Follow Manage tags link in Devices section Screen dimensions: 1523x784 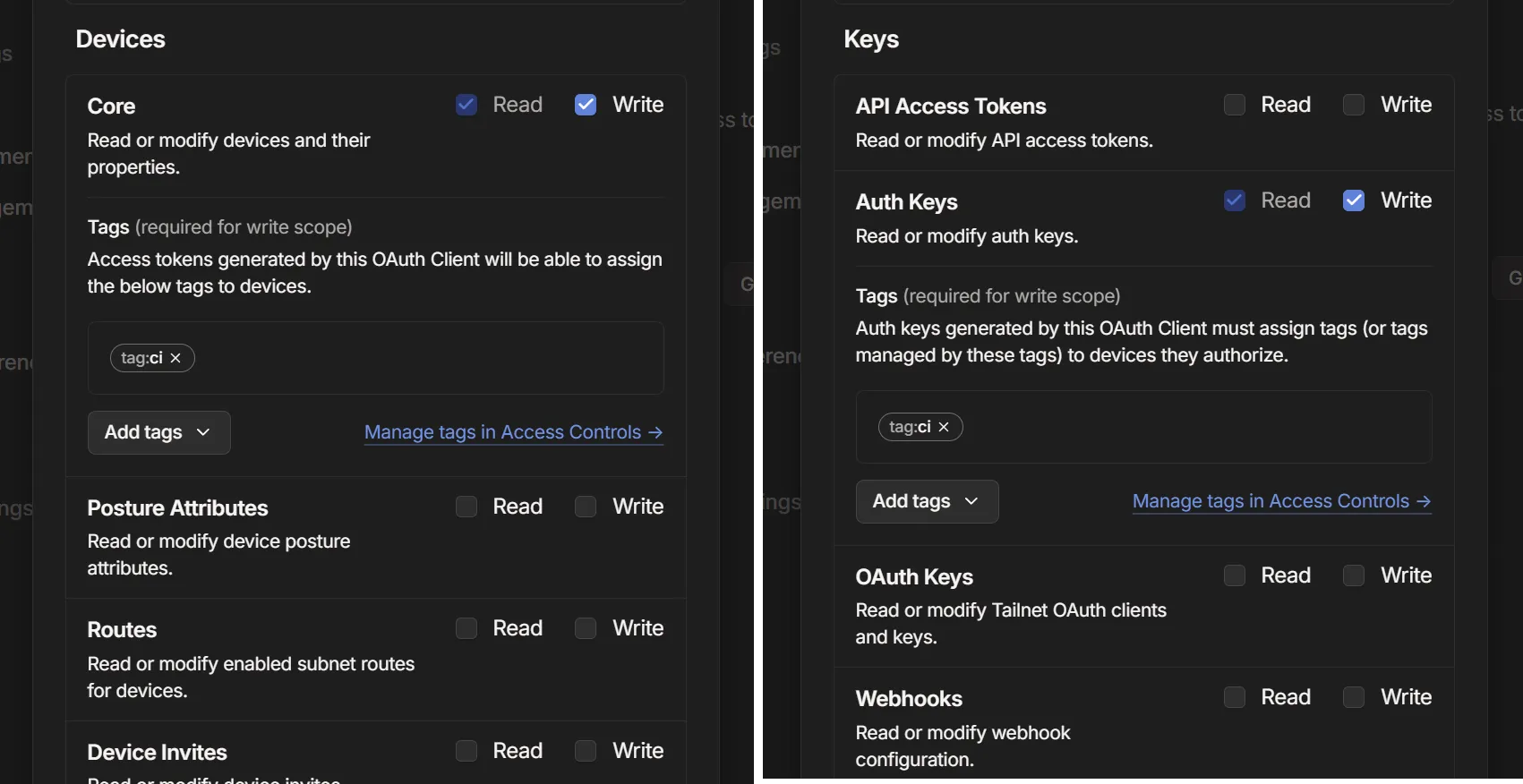click(x=513, y=432)
